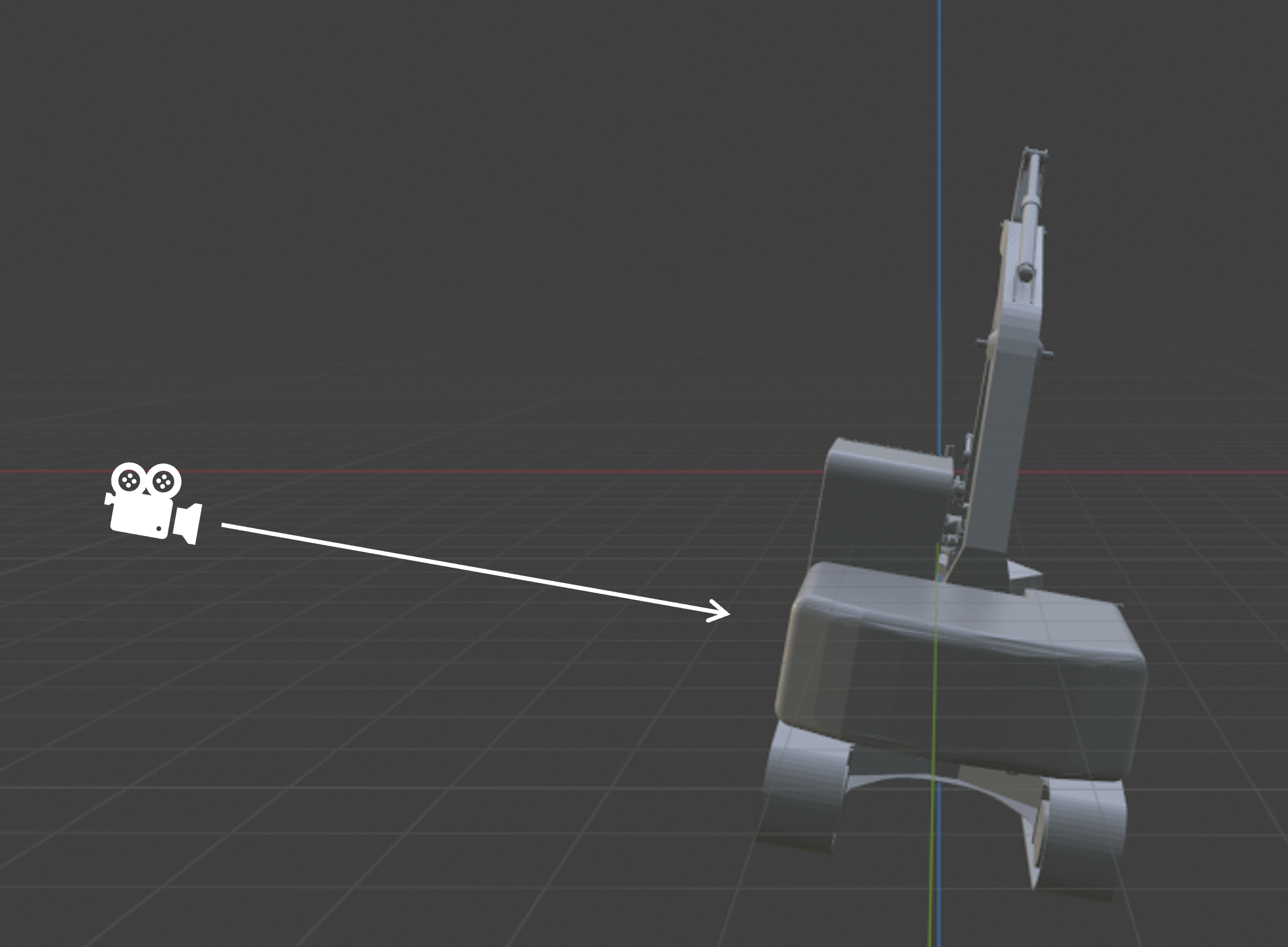
Task: Click the camera's left film reel
Action: (x=129, y=481)
